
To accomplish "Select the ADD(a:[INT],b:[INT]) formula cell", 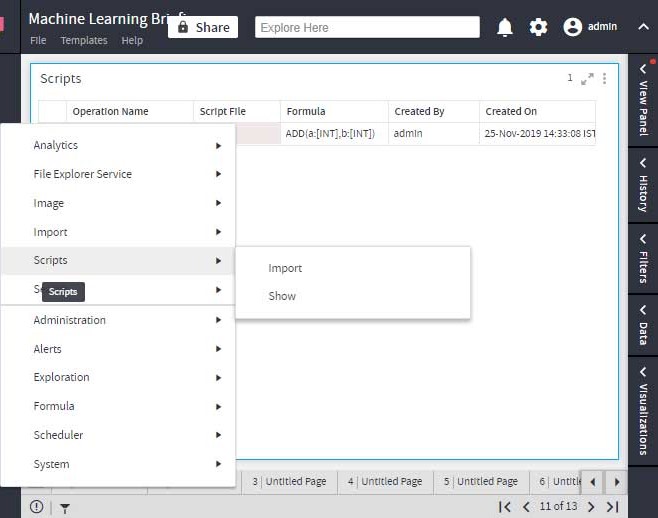I will pos(334,134).
